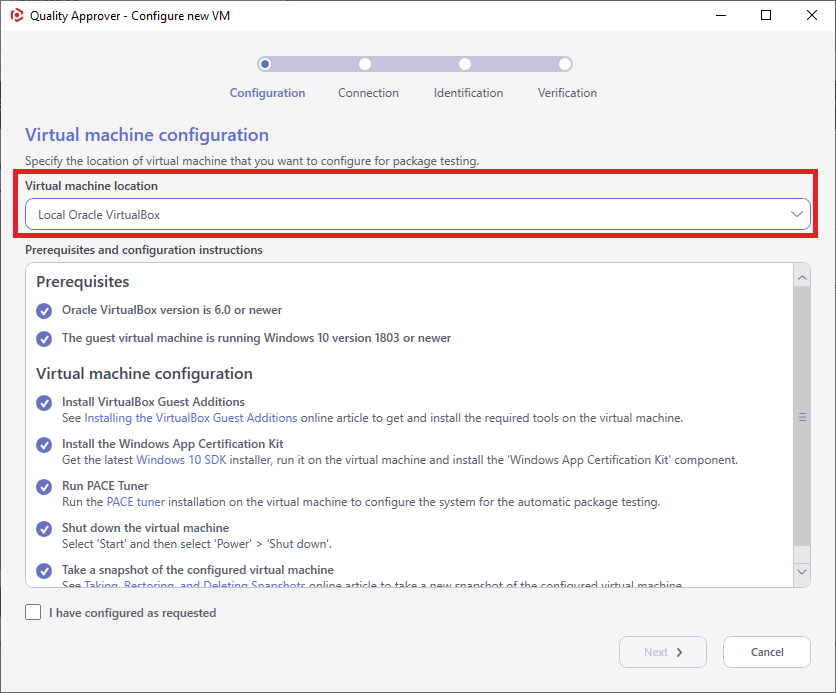Click the Cancel button
Screen dimensions: 836x693
767,652
